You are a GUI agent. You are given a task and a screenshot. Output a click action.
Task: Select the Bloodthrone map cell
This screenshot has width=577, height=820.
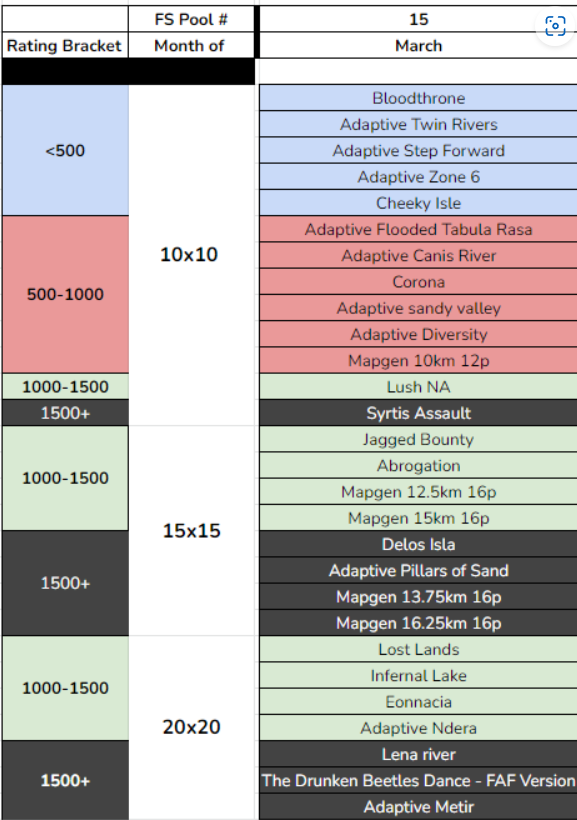point(418,98)
